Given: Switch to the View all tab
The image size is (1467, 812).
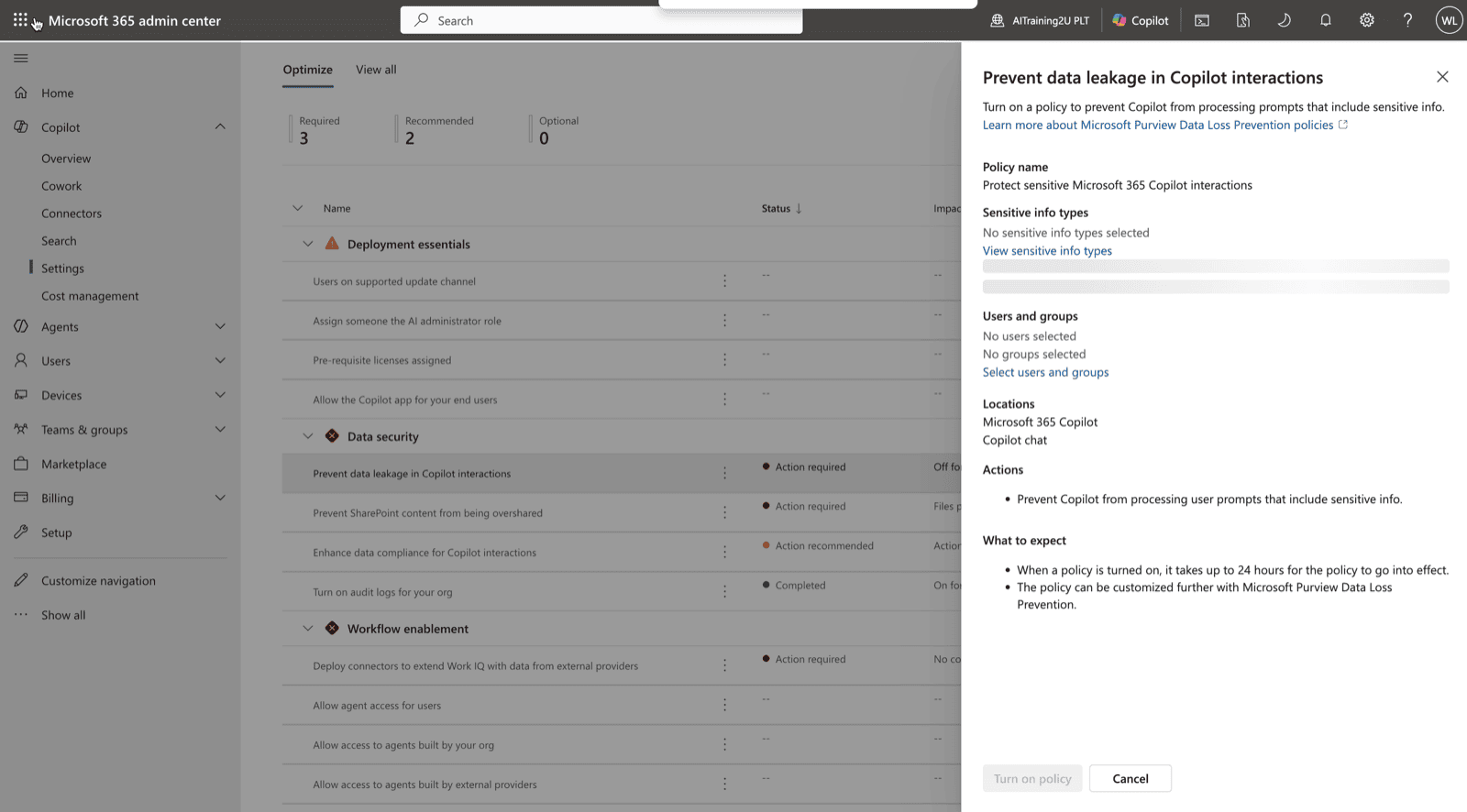Looking at the screenshot, I should click(376, 70).
